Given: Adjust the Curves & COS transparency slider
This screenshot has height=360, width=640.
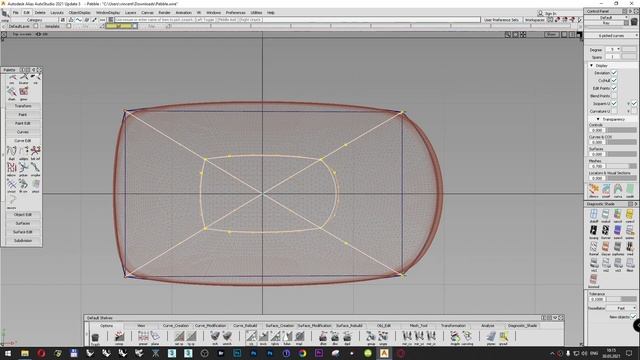Looking at the screenshot, I should 620,142.
